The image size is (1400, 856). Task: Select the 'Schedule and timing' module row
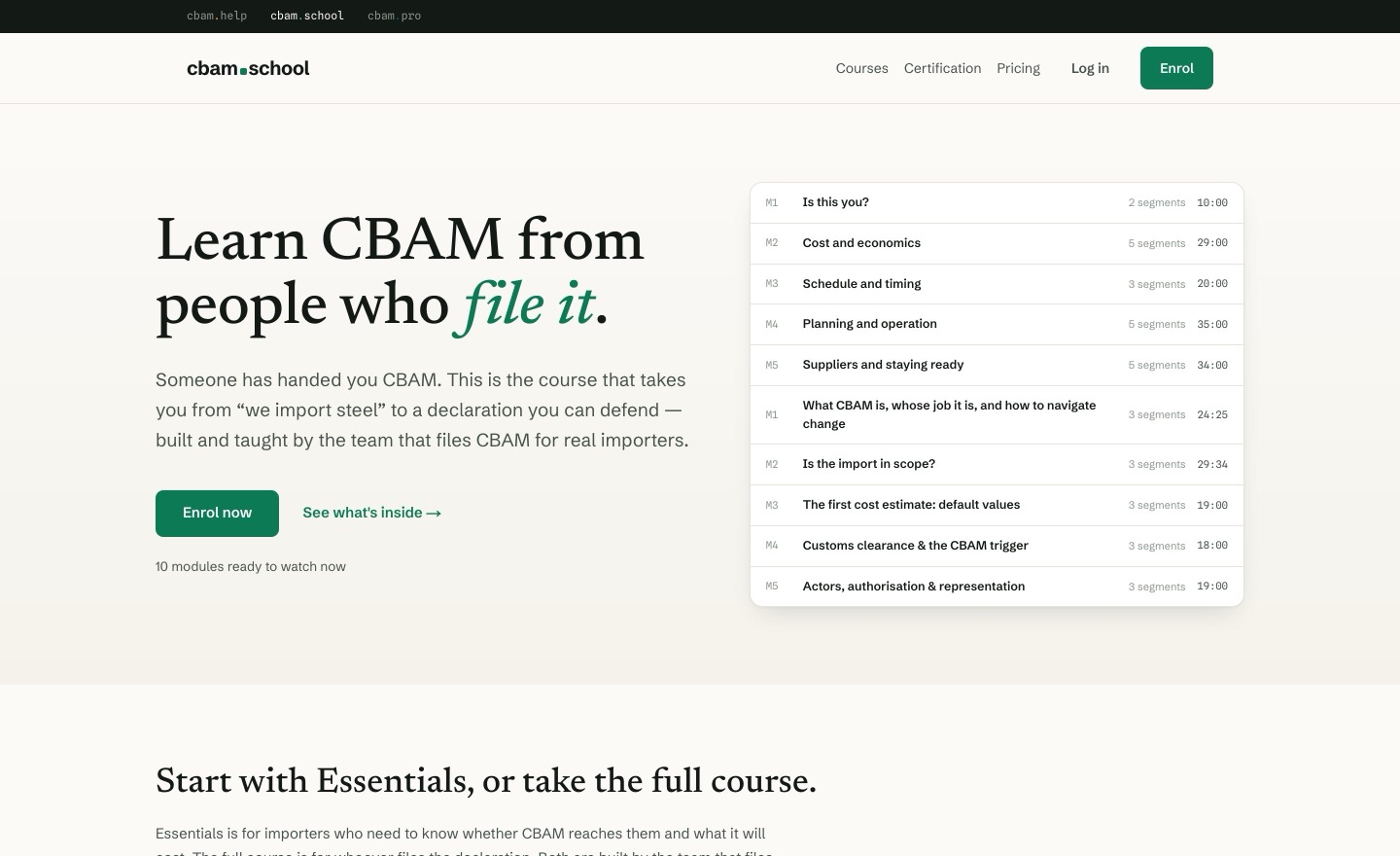click(997, 284)
